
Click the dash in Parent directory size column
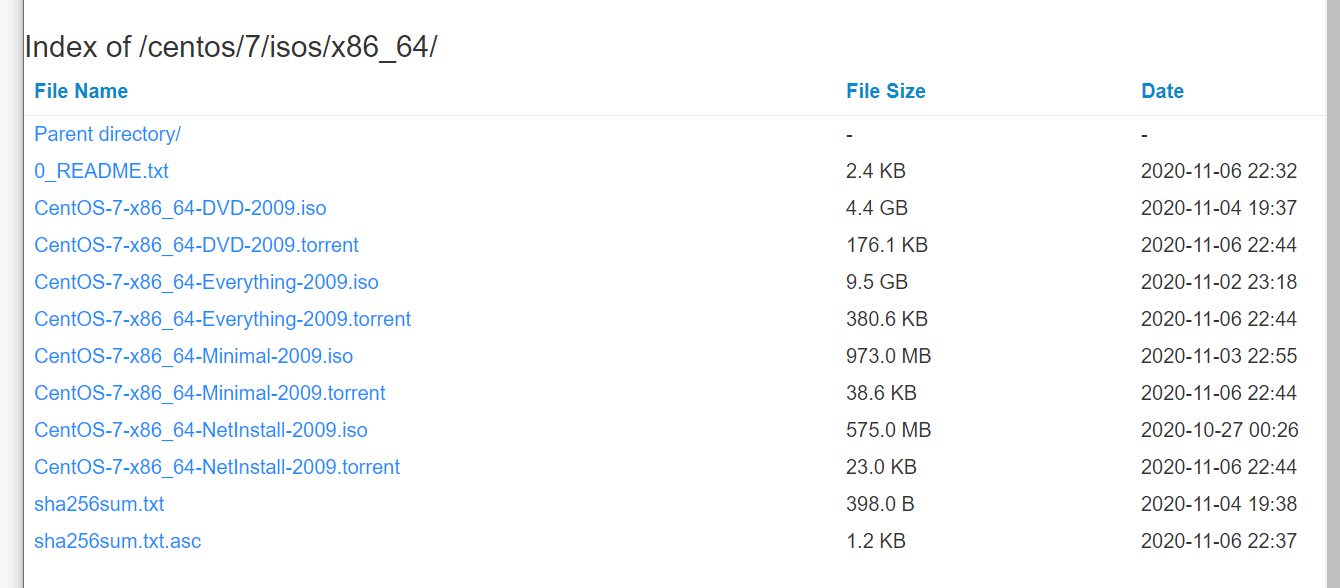[x=848, y=134]
